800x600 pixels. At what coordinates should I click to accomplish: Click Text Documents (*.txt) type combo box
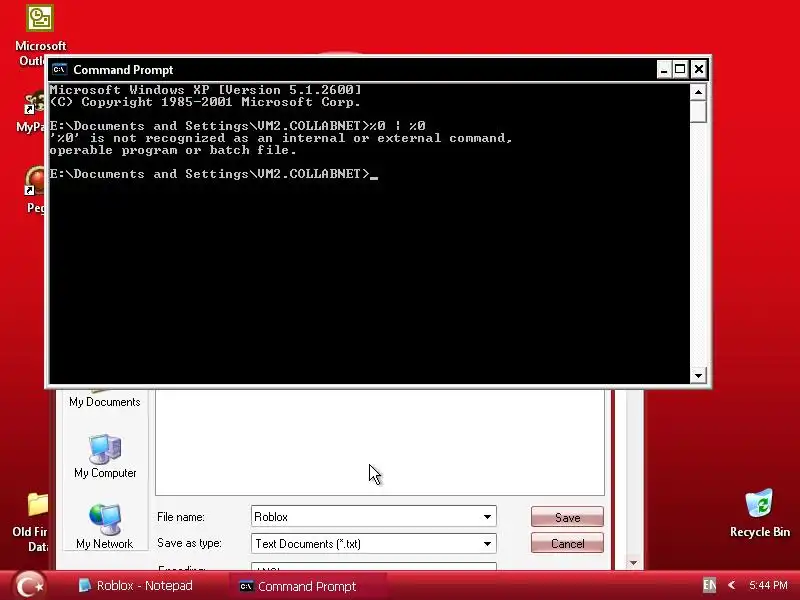[x=373, y=544]
